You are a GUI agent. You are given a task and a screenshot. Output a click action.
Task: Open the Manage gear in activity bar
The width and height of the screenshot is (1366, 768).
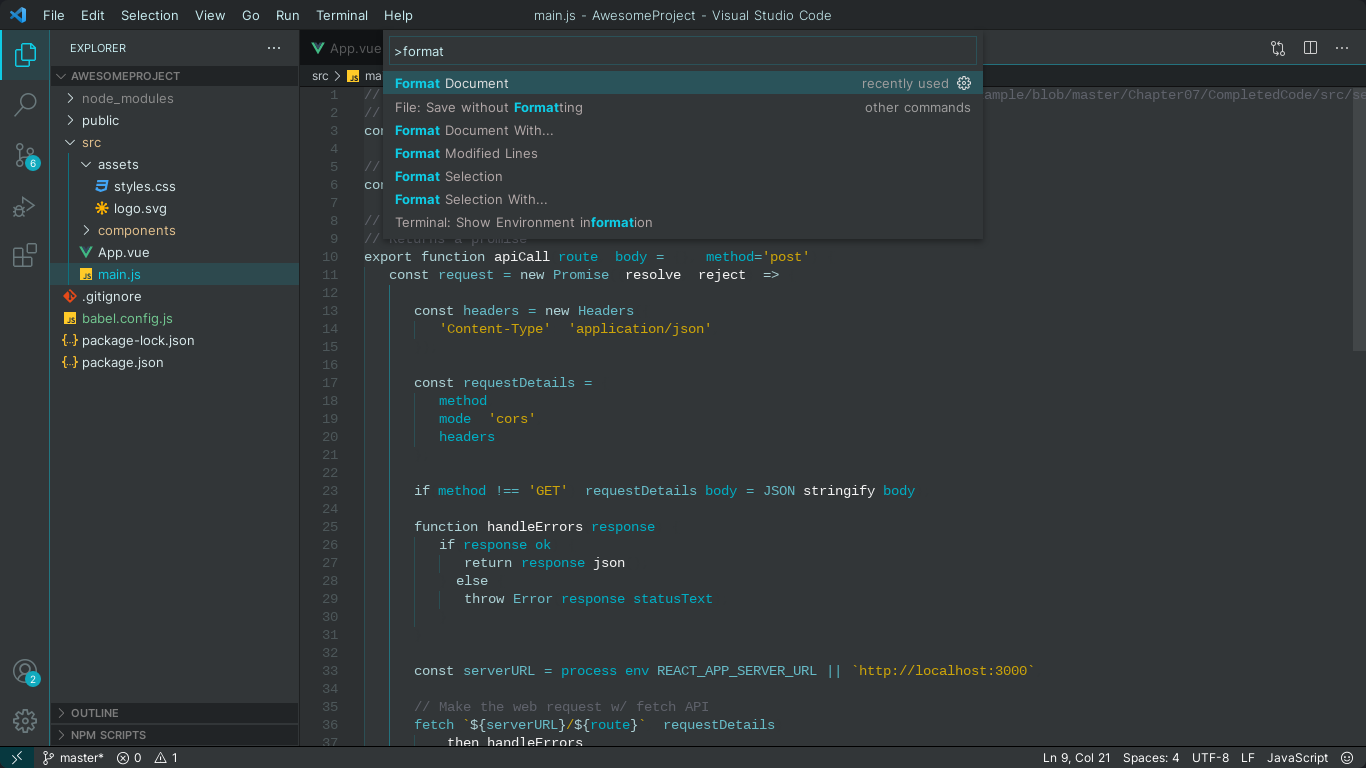[x=25, y=720]
